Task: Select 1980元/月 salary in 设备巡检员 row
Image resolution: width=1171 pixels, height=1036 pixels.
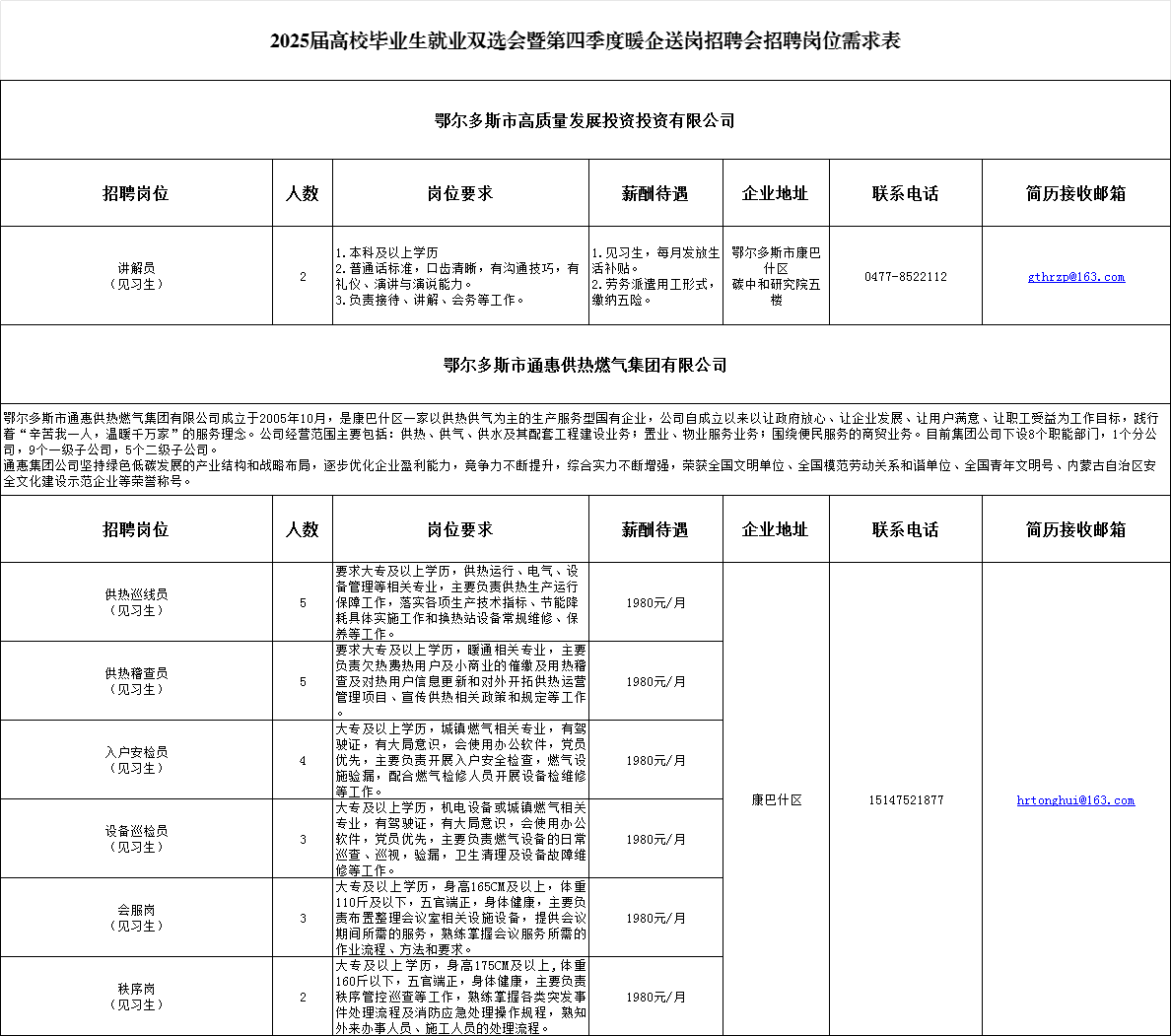Action: [x=655, y=840]
